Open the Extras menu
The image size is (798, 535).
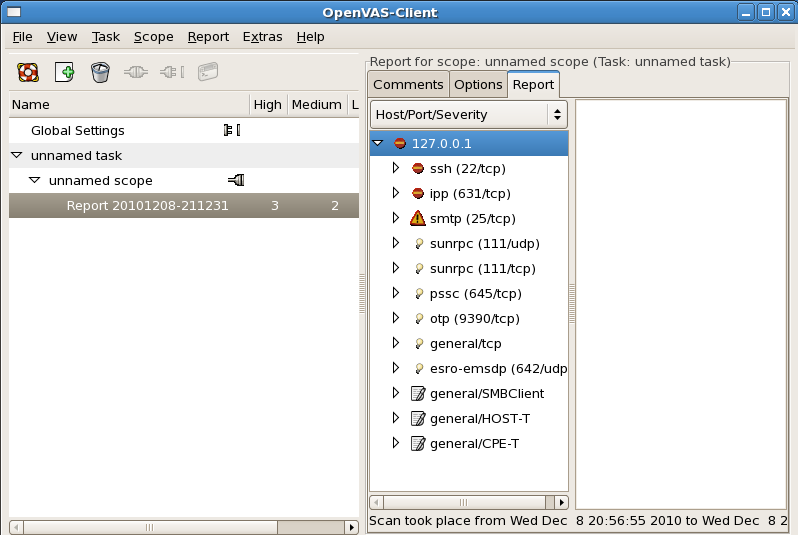263,37
